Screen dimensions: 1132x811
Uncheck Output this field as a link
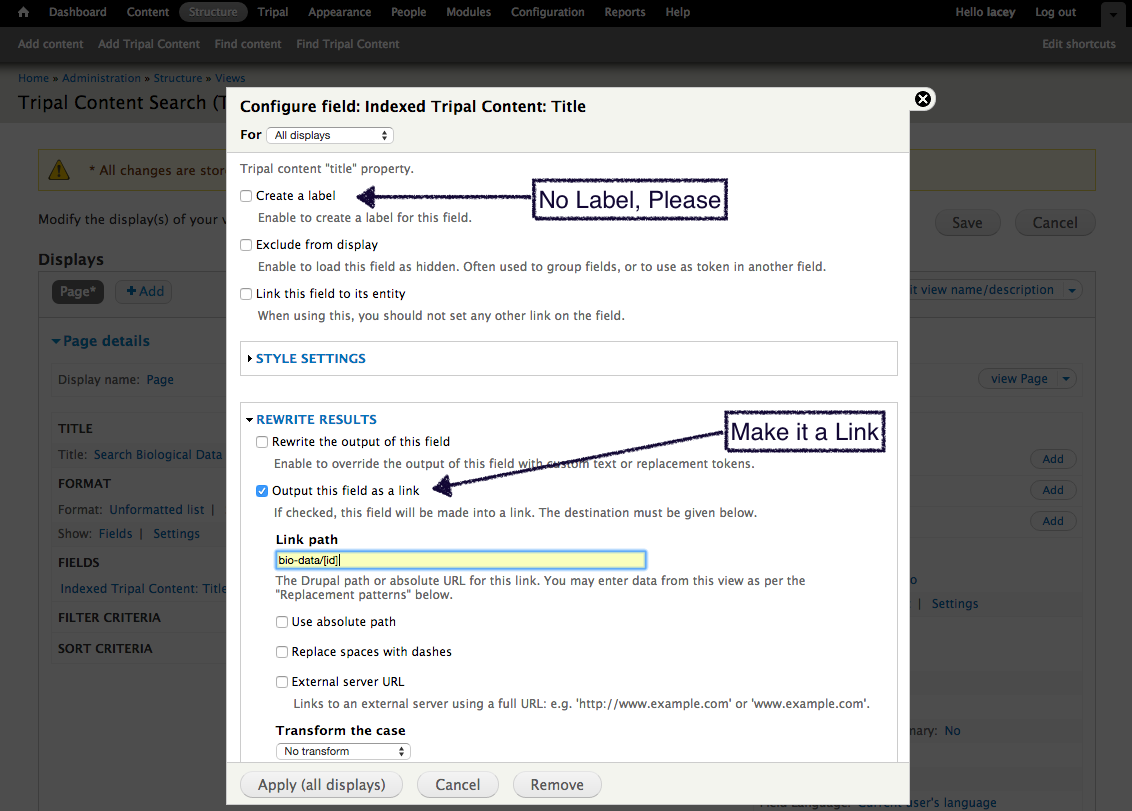tap(262, 491)
